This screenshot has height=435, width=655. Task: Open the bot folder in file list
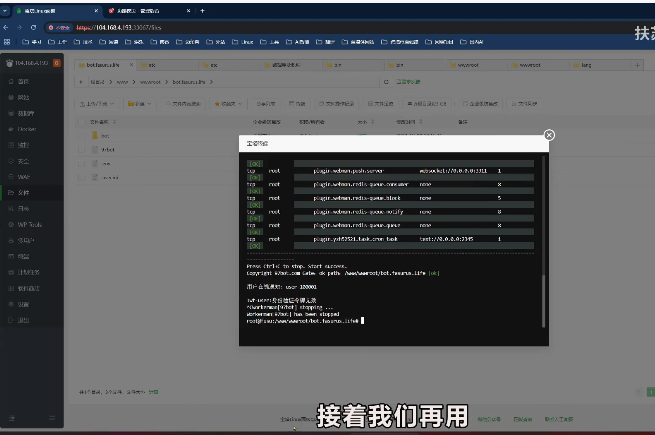105,136
